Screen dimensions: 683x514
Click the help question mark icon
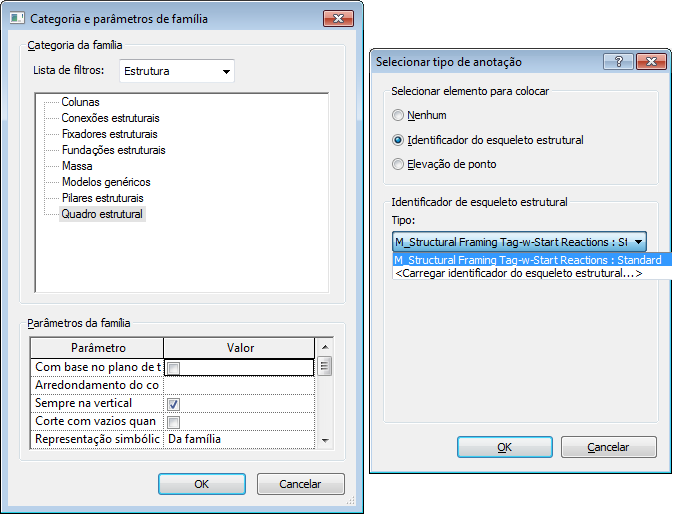tap(618, 62)
